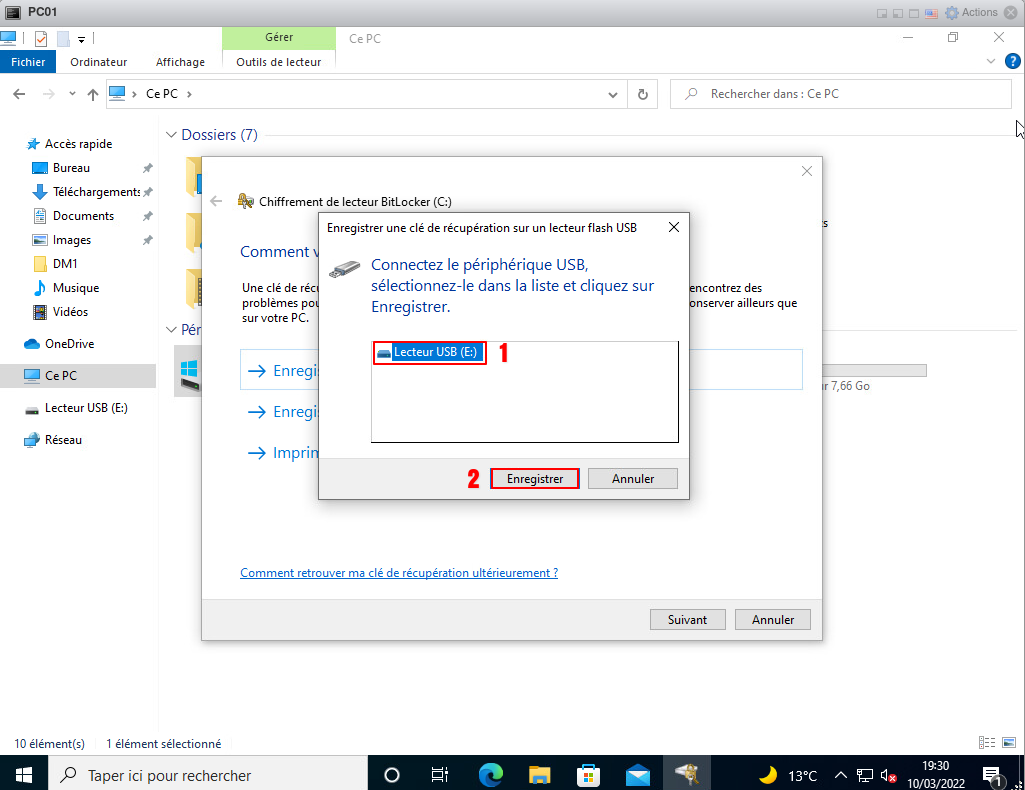Collapse the Dossiers (7) section

tap(171, 135)
